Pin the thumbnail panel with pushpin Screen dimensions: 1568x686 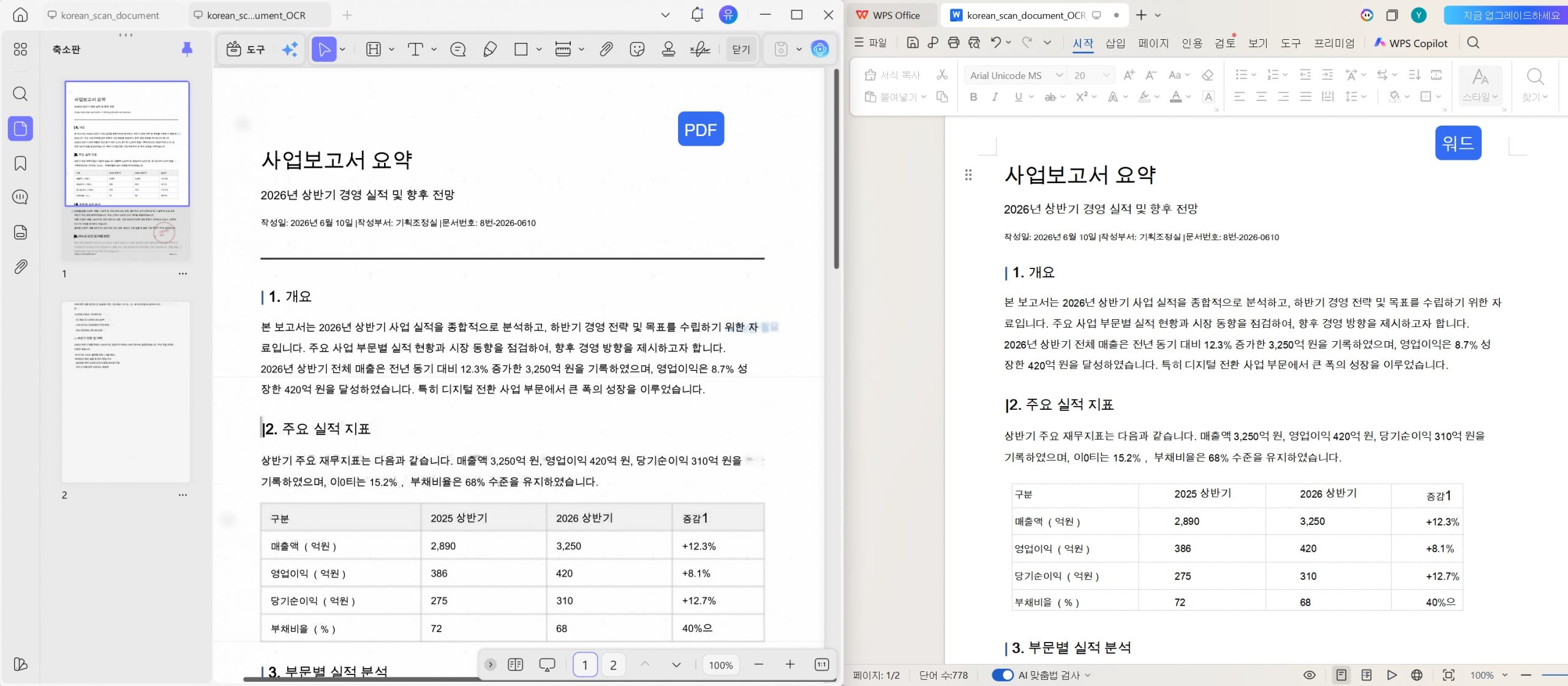point(187,49)
